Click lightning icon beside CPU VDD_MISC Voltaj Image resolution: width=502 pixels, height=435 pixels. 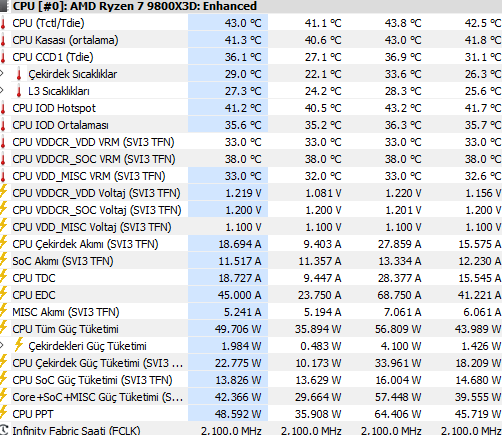pos(3,226)
